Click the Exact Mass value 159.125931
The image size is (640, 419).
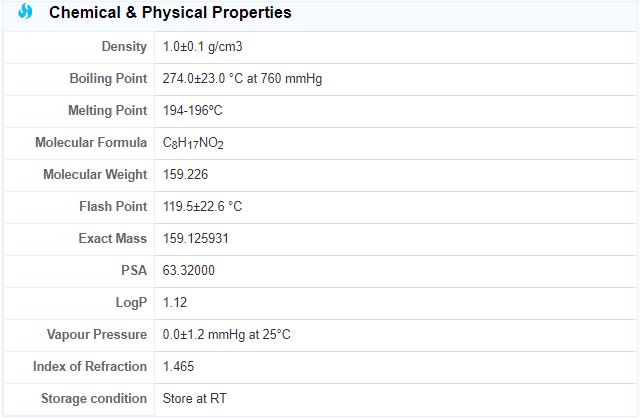tap(196, 239)
